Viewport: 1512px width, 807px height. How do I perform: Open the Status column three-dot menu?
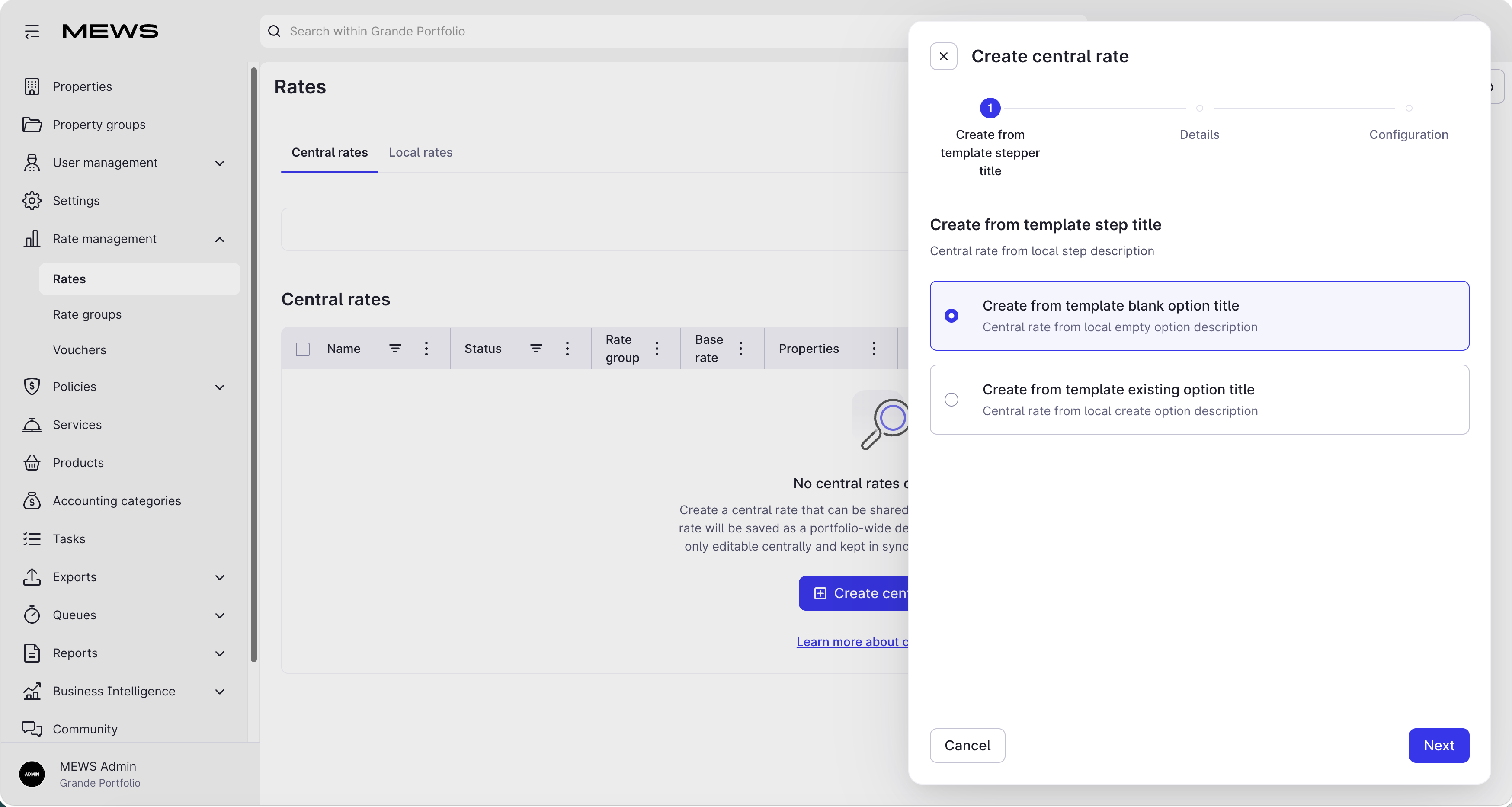pos(567,348)
